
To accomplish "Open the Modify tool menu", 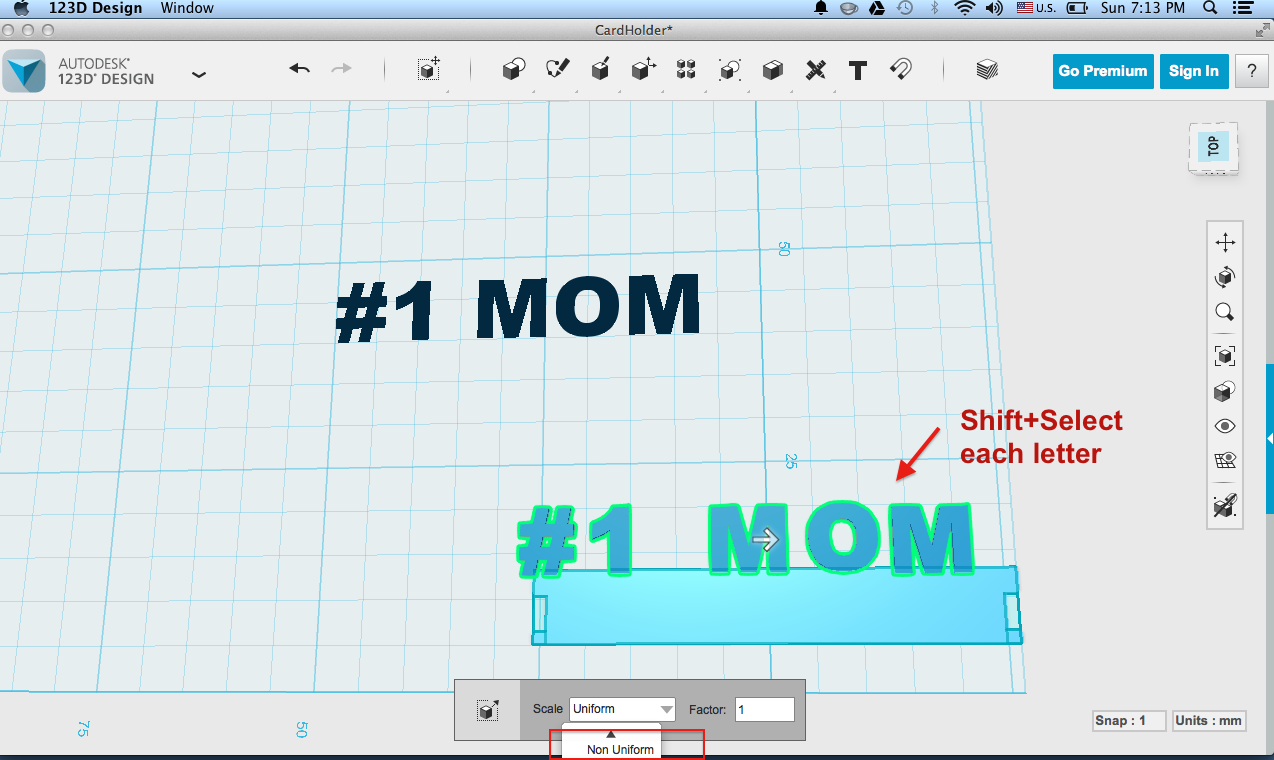I will 643,70.
